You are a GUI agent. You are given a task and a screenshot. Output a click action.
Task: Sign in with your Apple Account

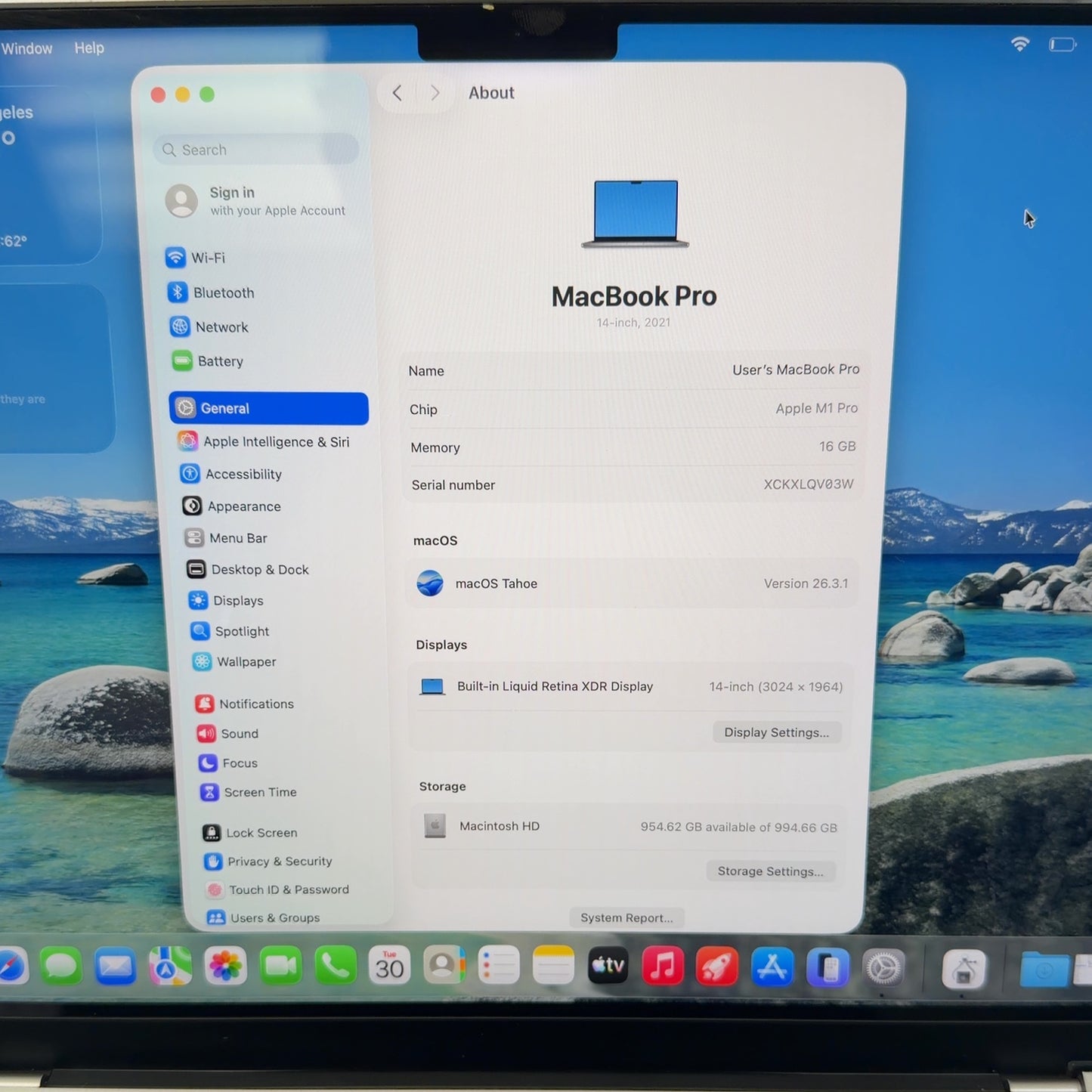coord(255,201)
